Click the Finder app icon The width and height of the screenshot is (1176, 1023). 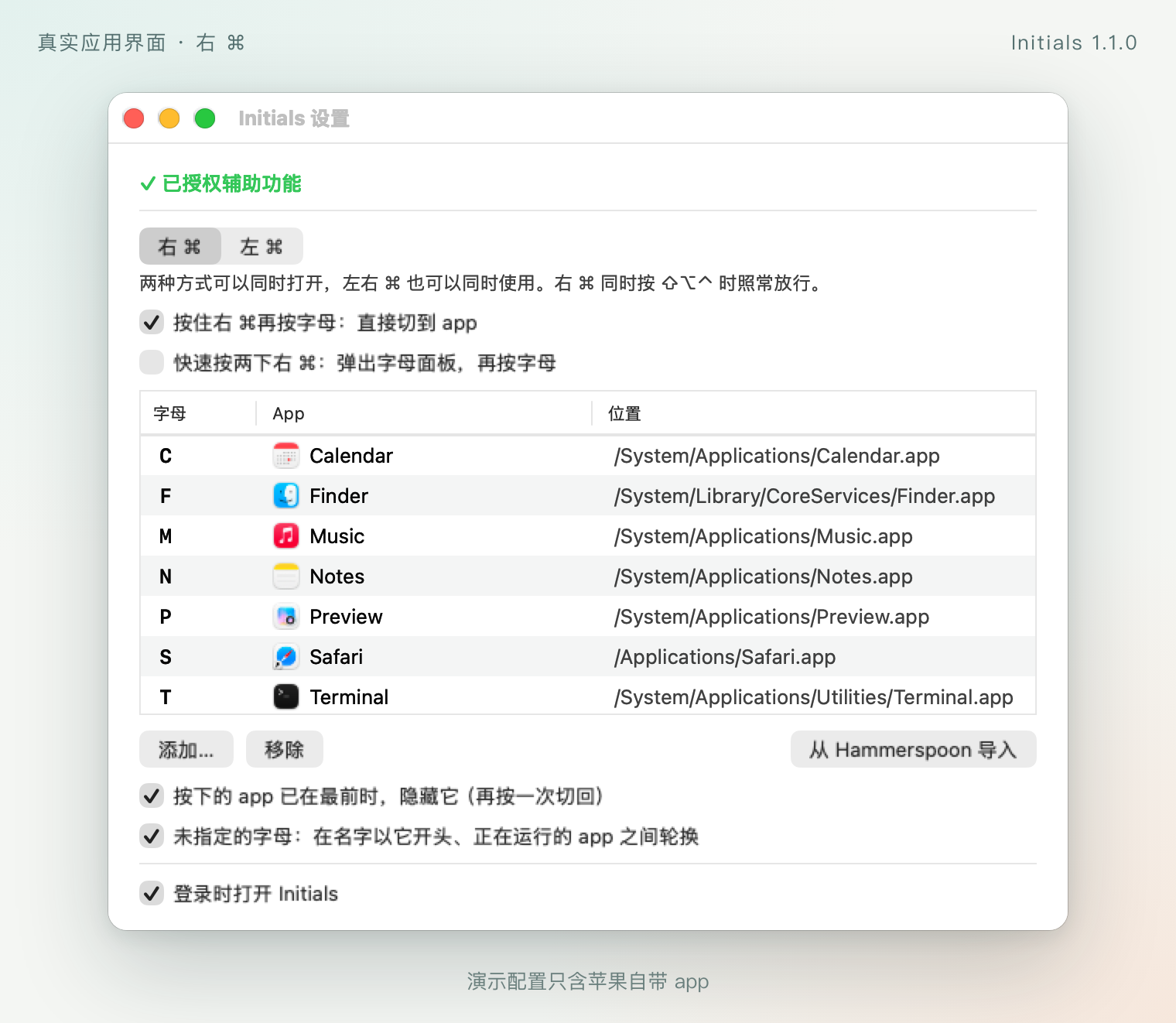[286, 496]
